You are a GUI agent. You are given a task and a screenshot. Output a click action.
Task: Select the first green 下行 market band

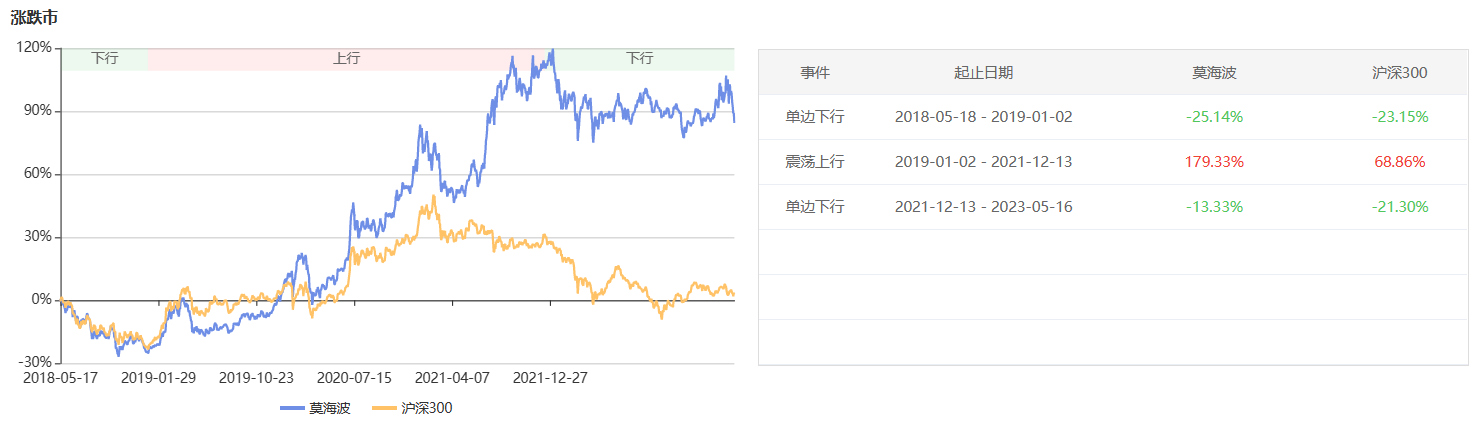click(x=104, y=58)
